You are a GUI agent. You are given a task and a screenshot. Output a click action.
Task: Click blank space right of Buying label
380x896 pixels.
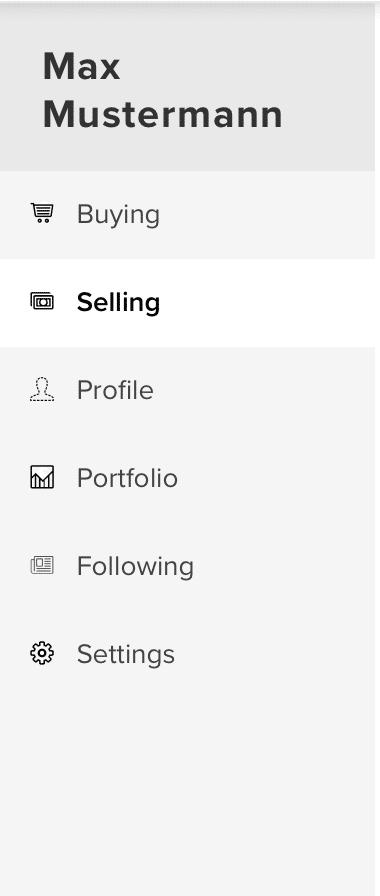tap(267, 215)
